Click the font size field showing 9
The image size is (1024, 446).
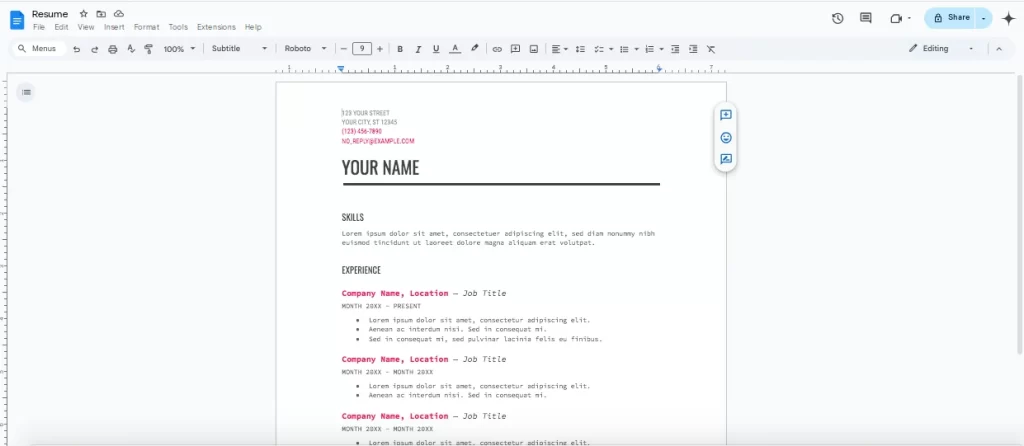362,49
